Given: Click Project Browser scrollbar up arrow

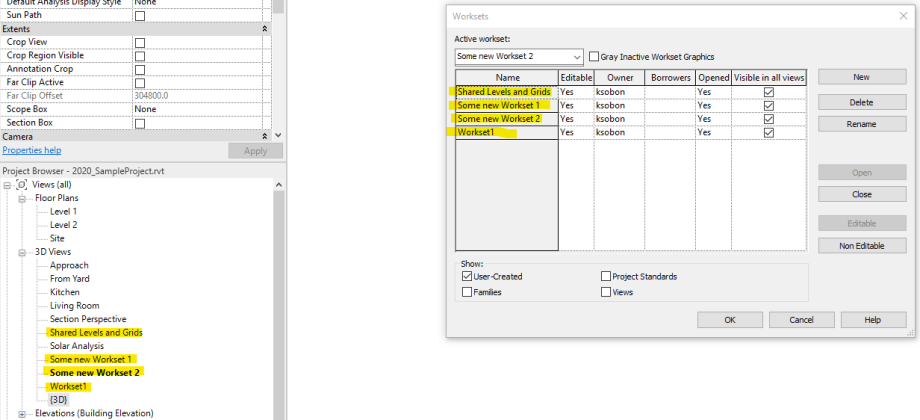Looking at the screenshot, I should pyautogui.click(x=279, y=185).
